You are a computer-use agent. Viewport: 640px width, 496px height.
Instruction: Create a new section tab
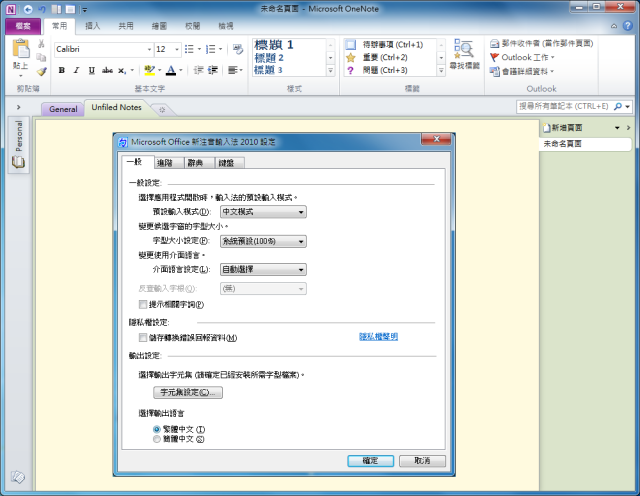pyautogui.click(x=162, y=109)
